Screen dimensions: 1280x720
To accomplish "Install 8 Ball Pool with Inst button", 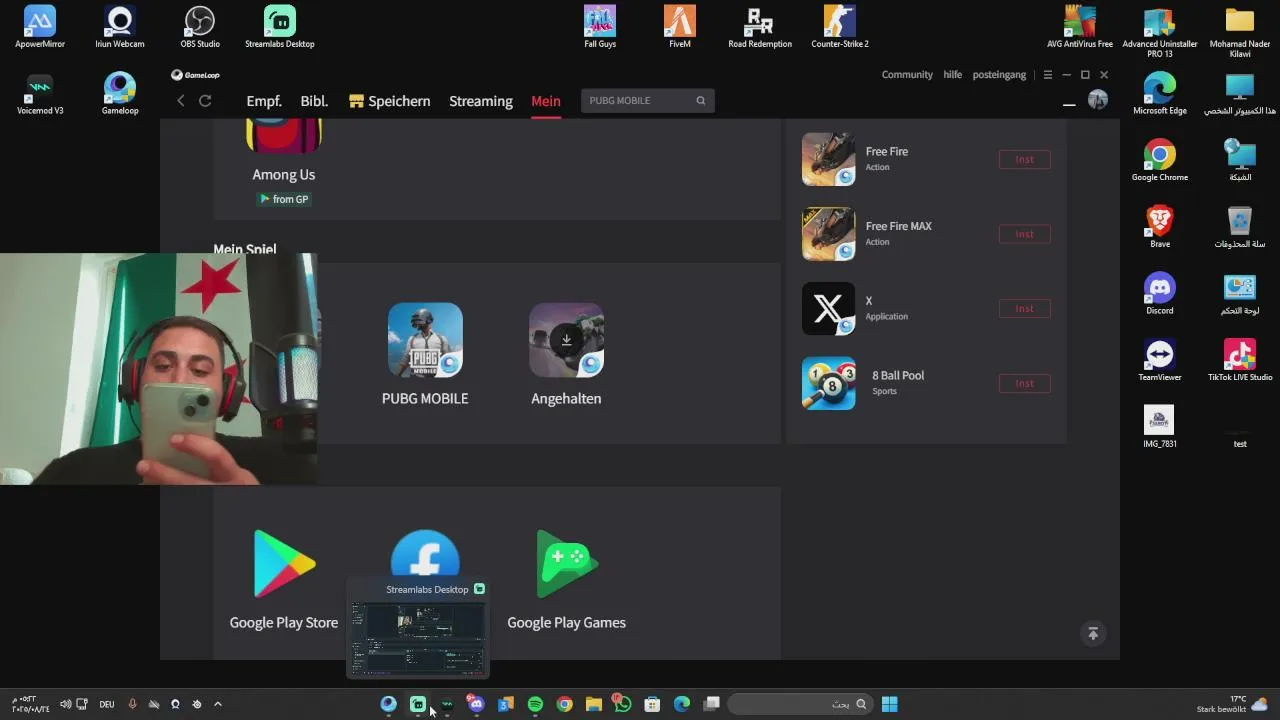I will pyautogui.click(x=1024, y=383).
